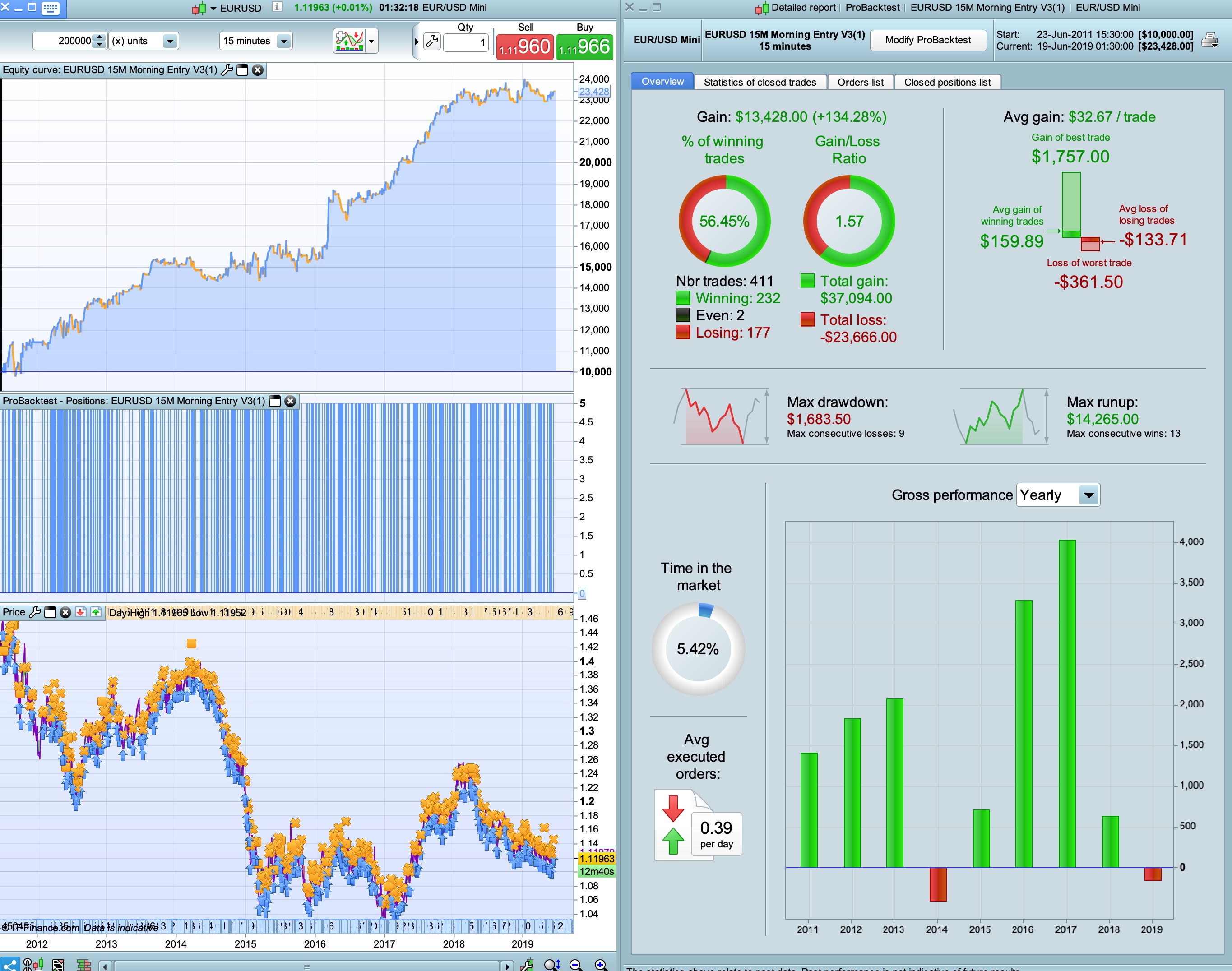Open the indicators and trading systems icon

(x=349, y=41)
